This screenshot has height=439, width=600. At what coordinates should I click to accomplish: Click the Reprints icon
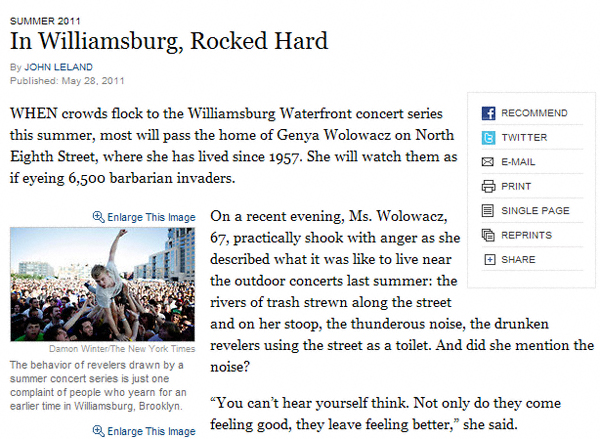click(489, 235)
